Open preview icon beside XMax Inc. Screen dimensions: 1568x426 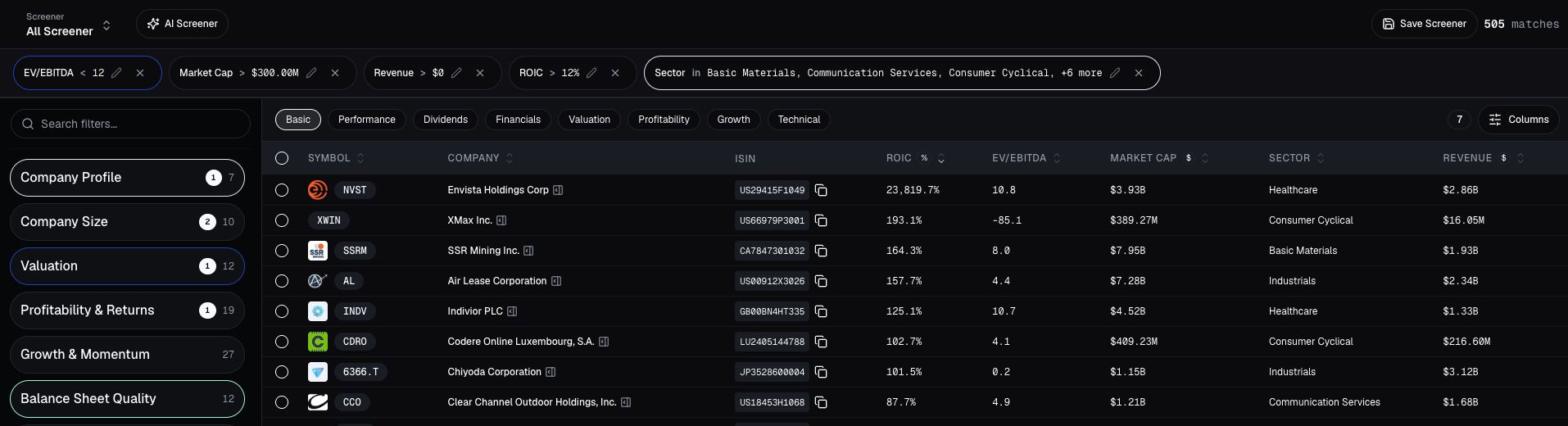point(501,220)
